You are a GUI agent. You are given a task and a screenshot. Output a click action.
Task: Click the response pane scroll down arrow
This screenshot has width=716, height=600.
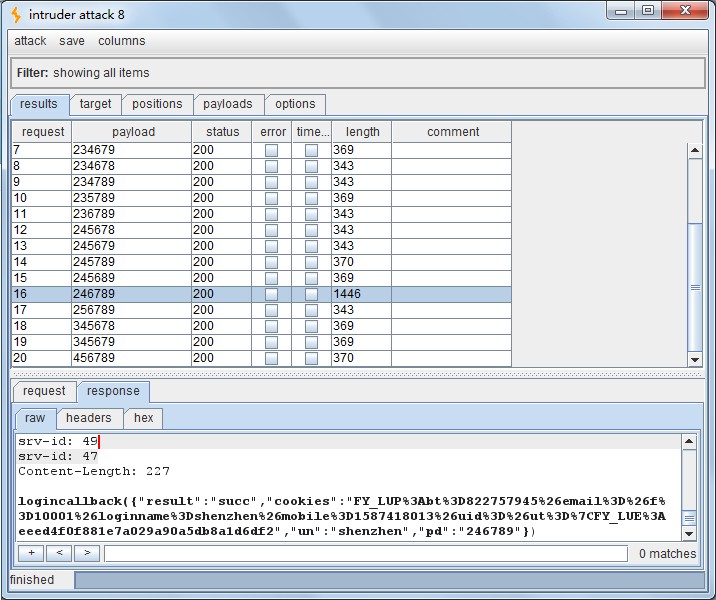tap(689, 533)
